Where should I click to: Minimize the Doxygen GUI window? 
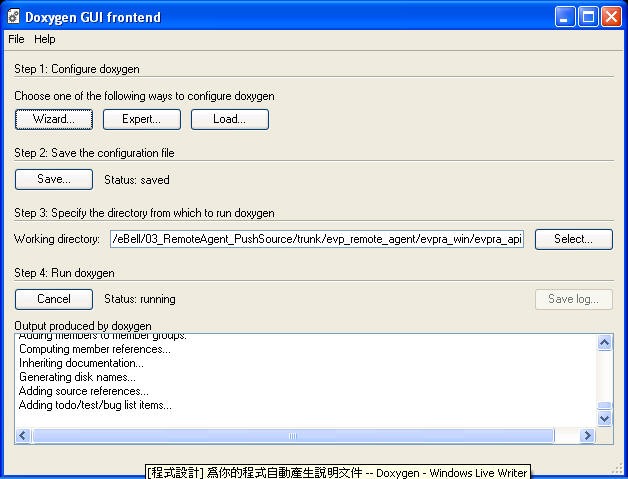tap(565, 17)
